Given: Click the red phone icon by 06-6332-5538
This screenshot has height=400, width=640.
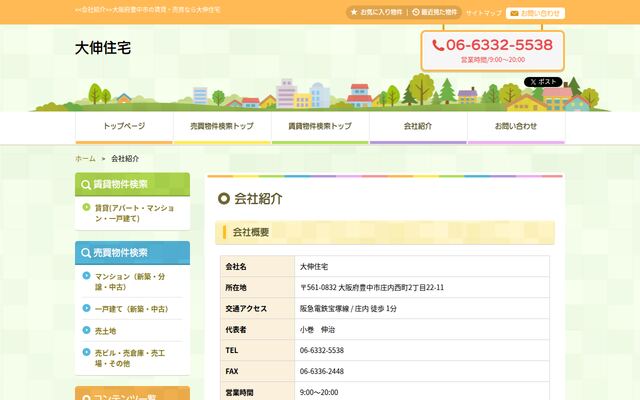Looking at the screenshot, I should click(438, 45).
